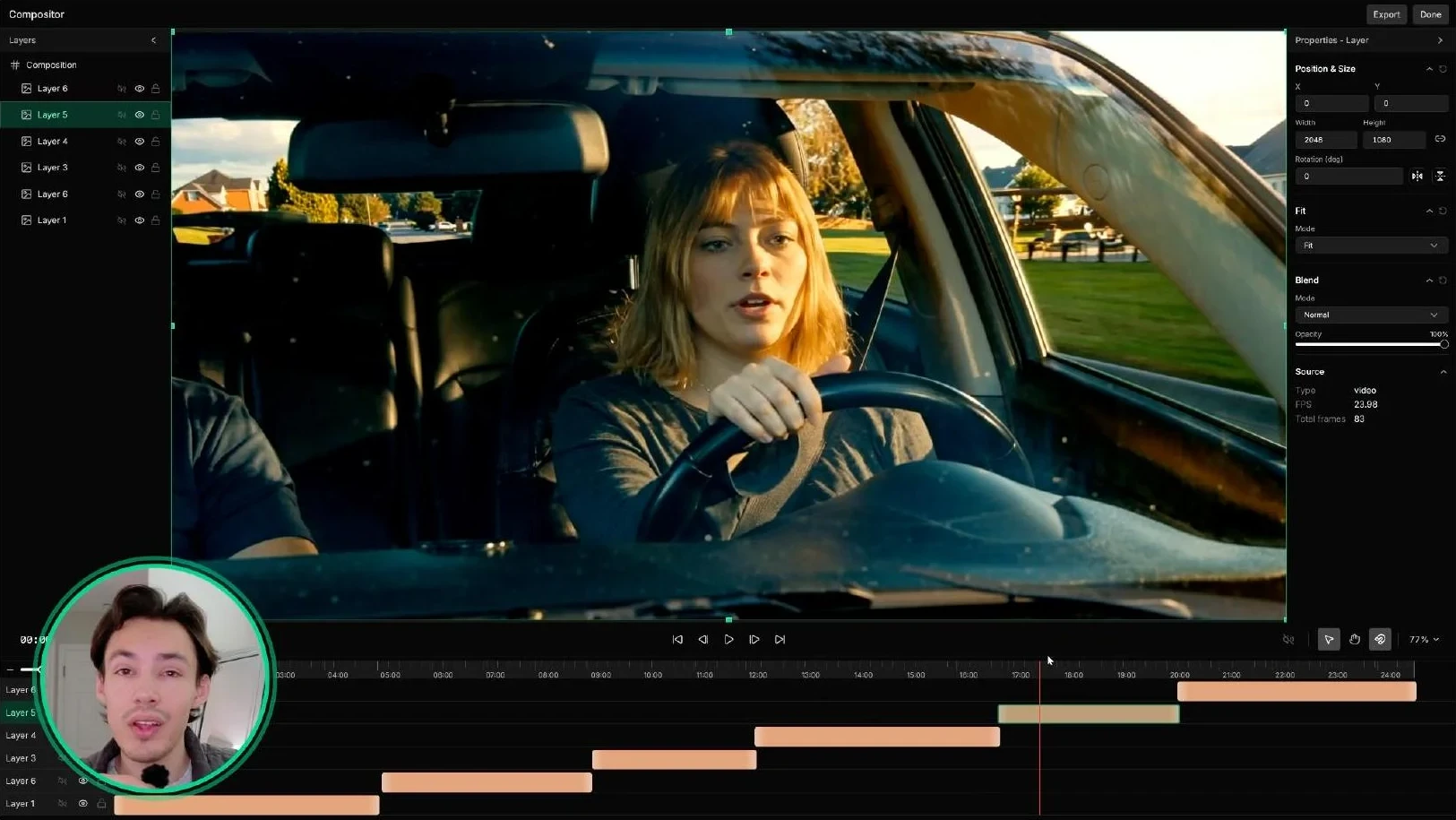1456x820 pixels.
Task: Hide Layer 4 with its eye icon
Action: pyautogui.click(x=140, y=142)
